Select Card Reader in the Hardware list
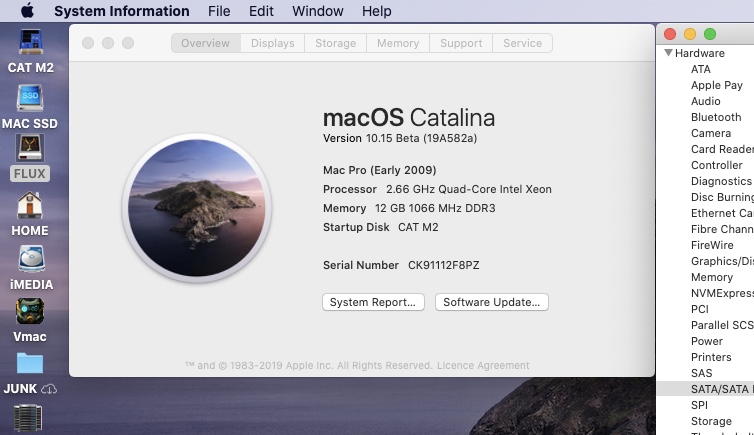 722,149
